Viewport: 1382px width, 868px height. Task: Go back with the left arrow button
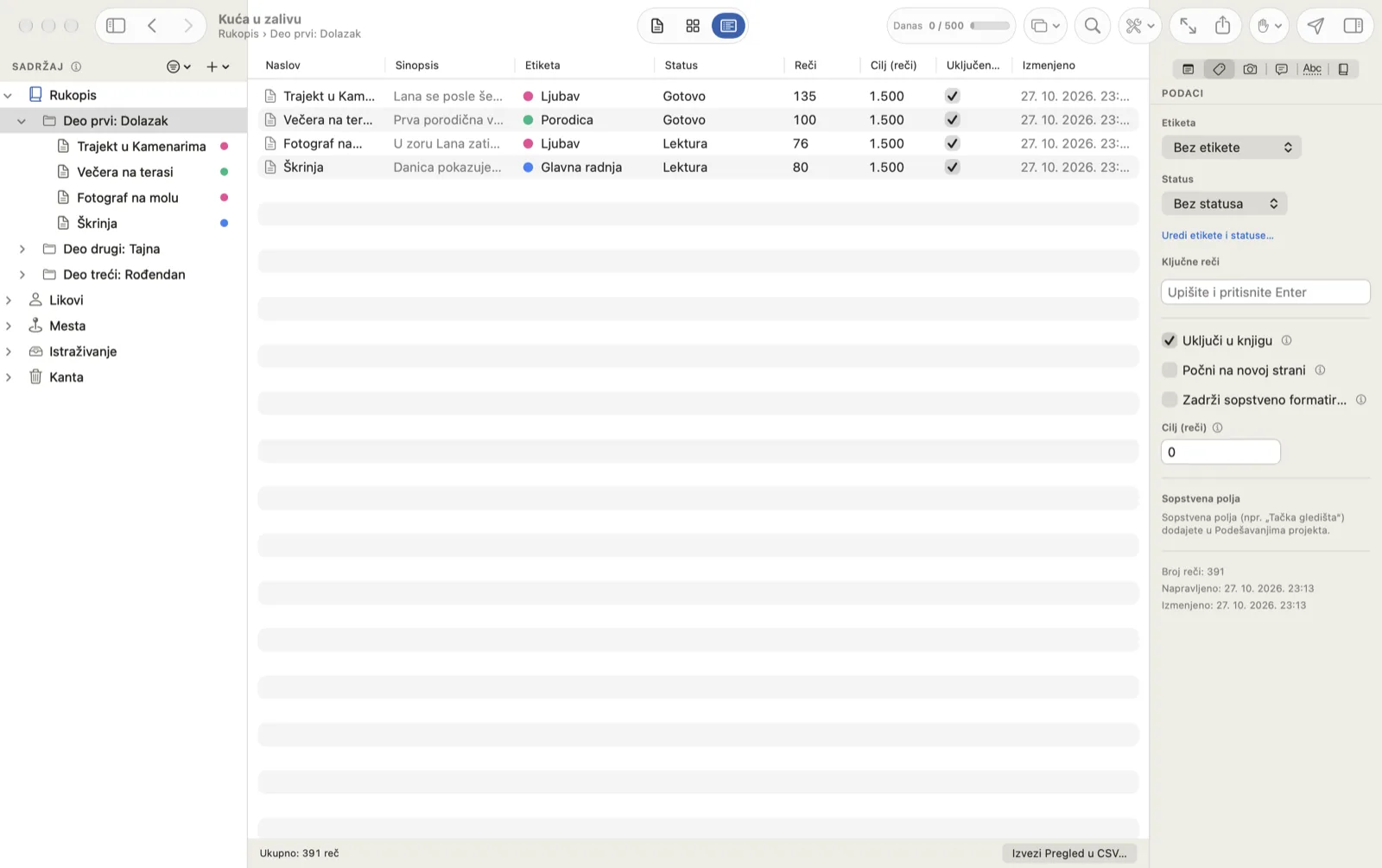click(152, 26)
